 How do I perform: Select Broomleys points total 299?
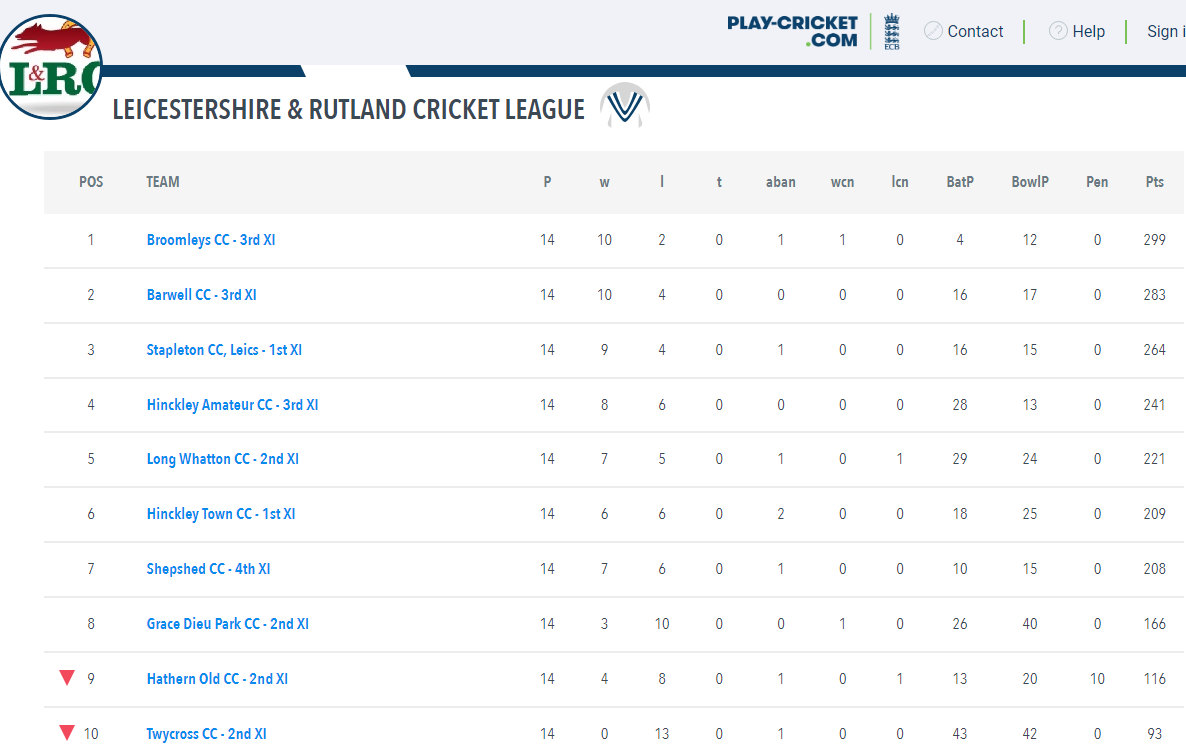(x=1154, y=240)
